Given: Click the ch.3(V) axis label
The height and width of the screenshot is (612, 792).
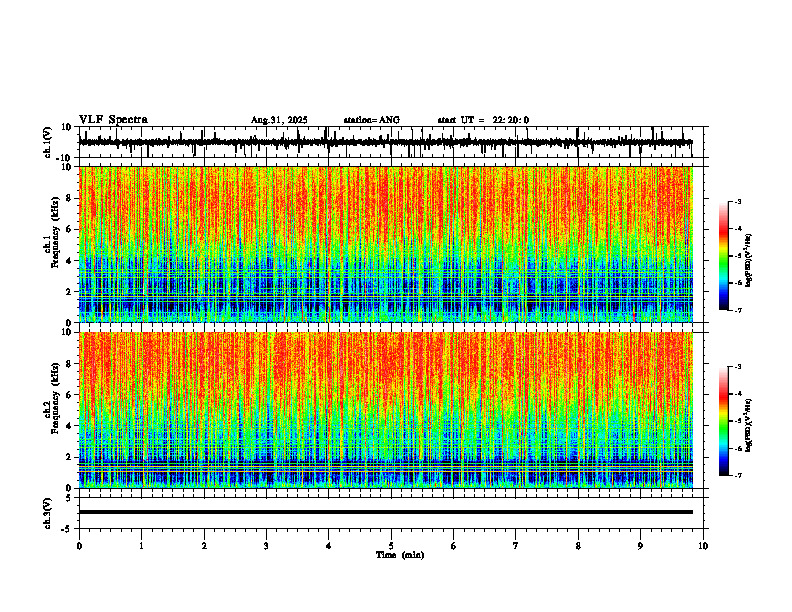Looking at the screenshot, I should click(x=48, y=513).
